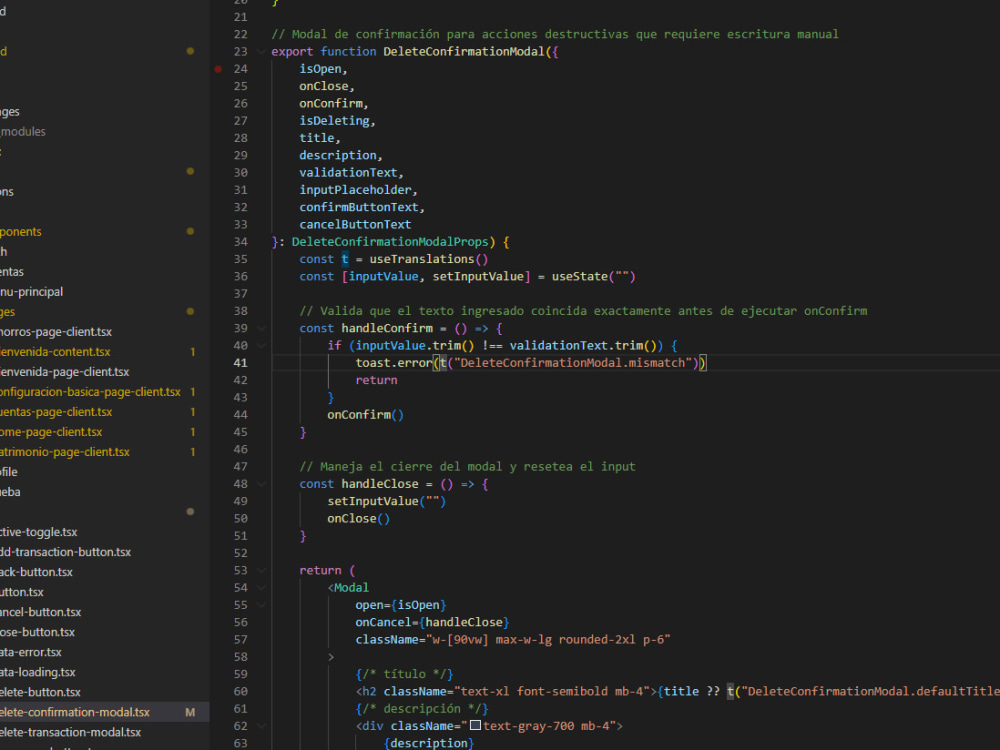Remove the breakpoint dot on line 24
The width and height of the screenshot is (1000, 750).
218,69
